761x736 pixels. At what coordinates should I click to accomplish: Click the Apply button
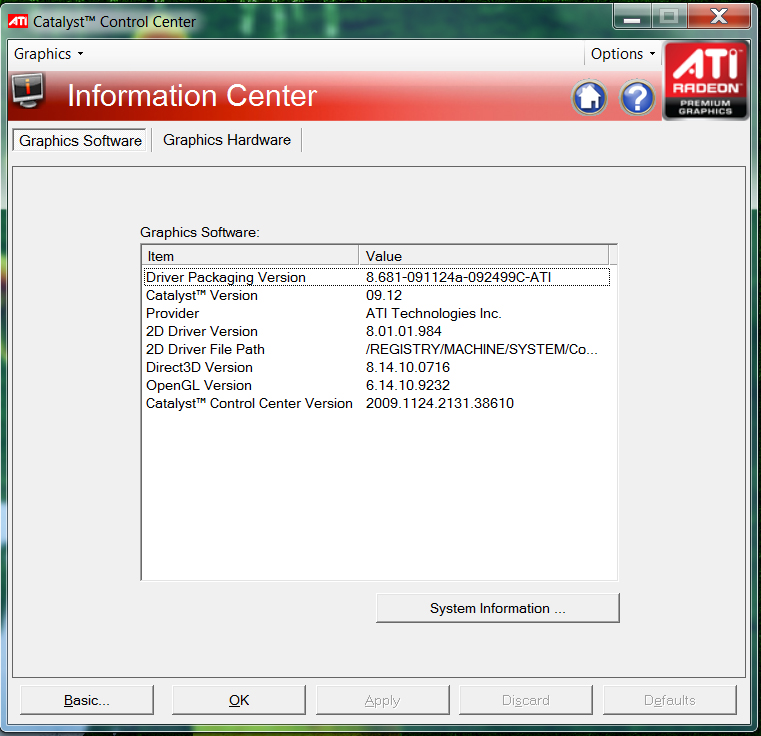pyautogui.click(x=382, y=700)
